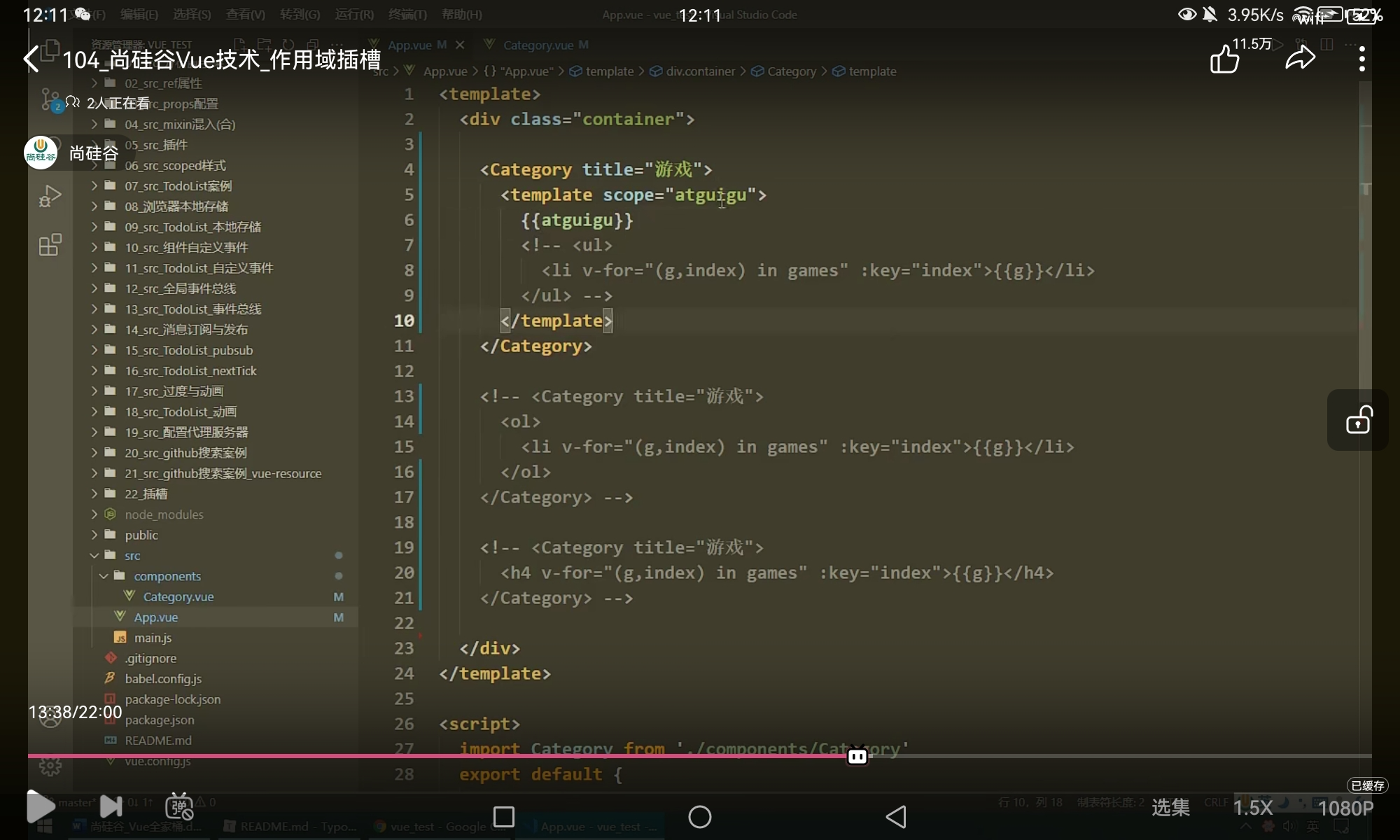Tap the play button in player controls
Image resolution: width=1400 pixels, height=840 pixels.
coord(40,807)
